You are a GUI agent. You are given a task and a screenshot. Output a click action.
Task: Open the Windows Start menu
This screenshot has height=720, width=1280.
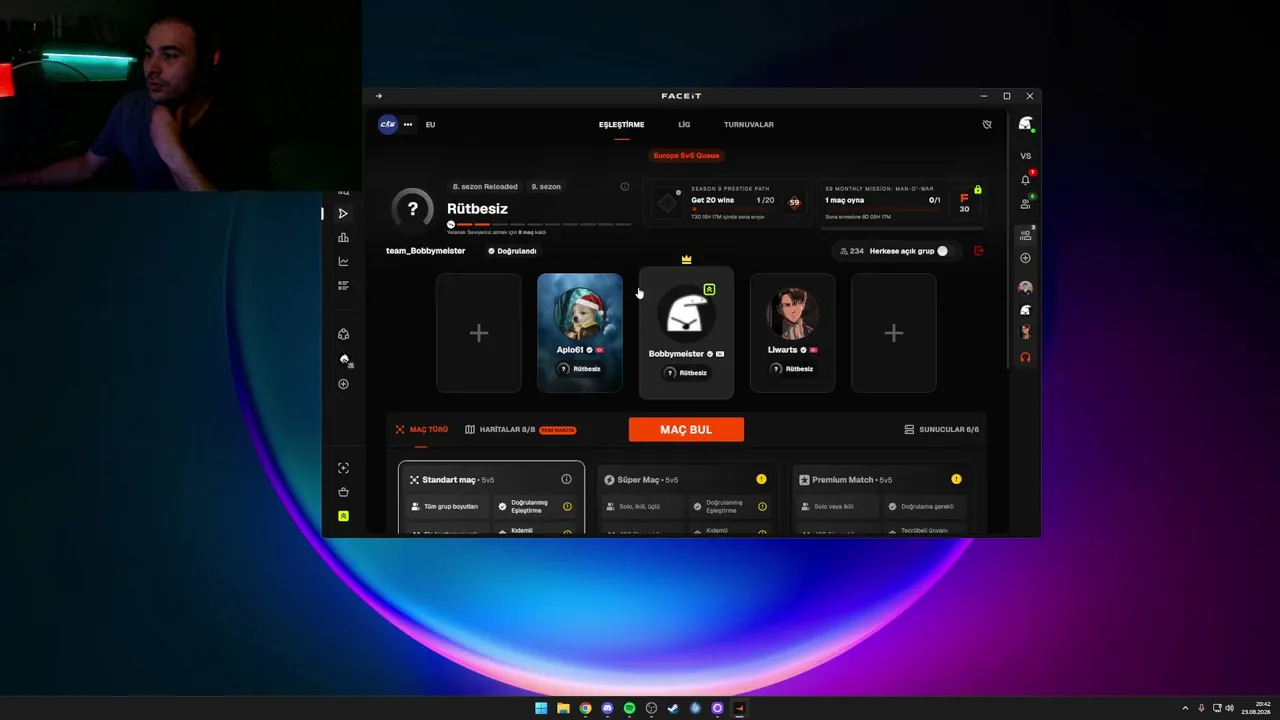[541, 708]
